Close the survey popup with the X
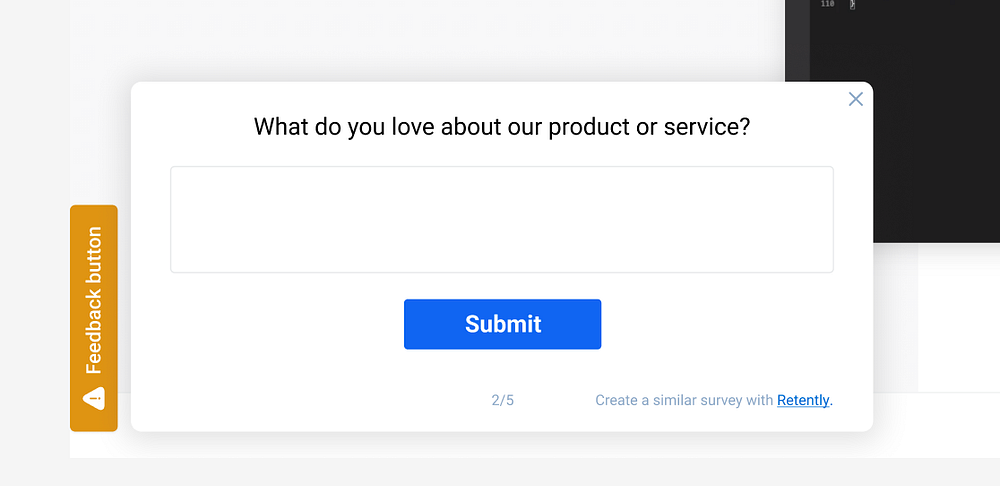The width and height of the screenshot is (1000, 486). tap(855, 99)
